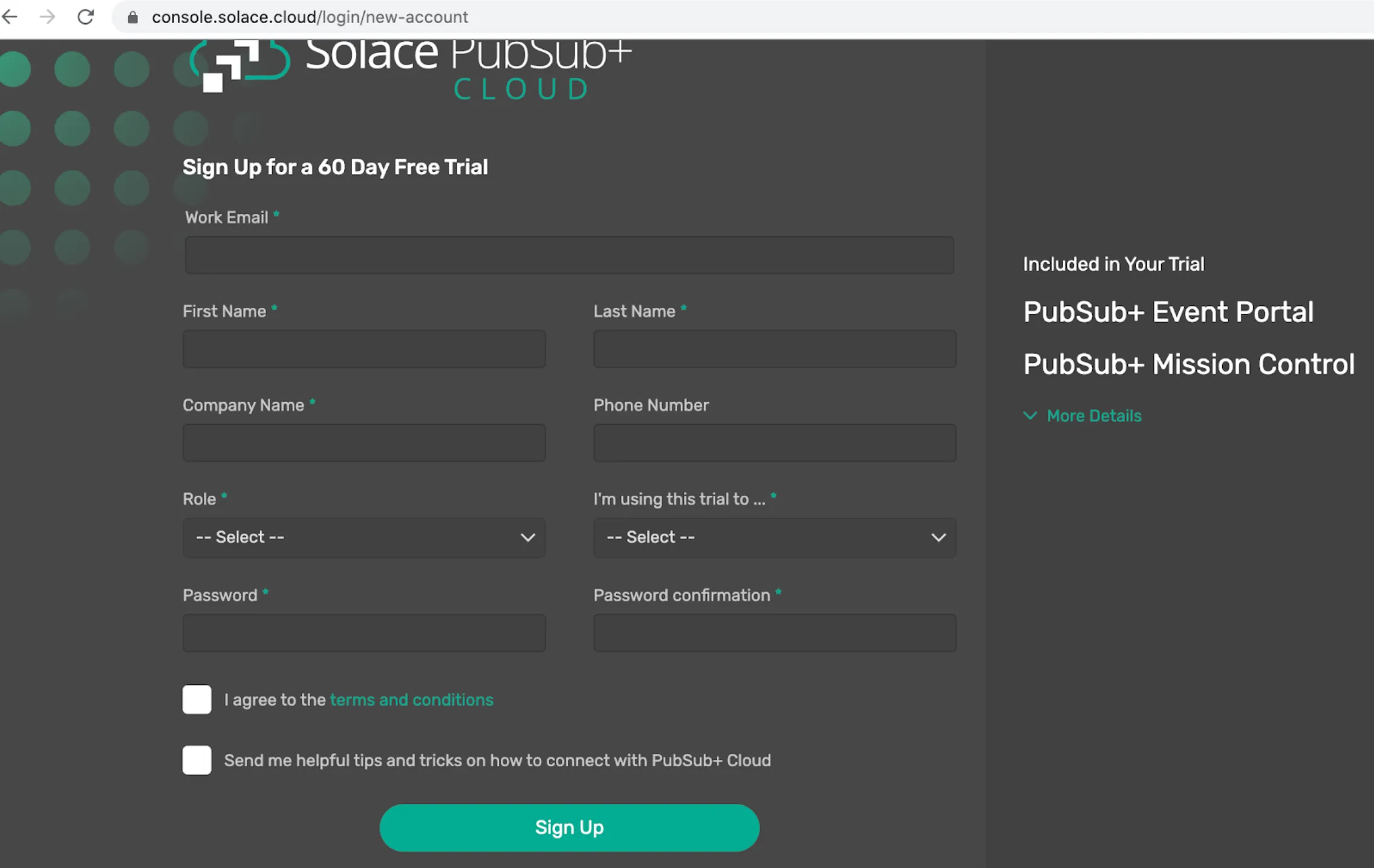Click the console.solace.cloud address bar URL
This screenshot has height=868, width=1374.
click(310, 17)
